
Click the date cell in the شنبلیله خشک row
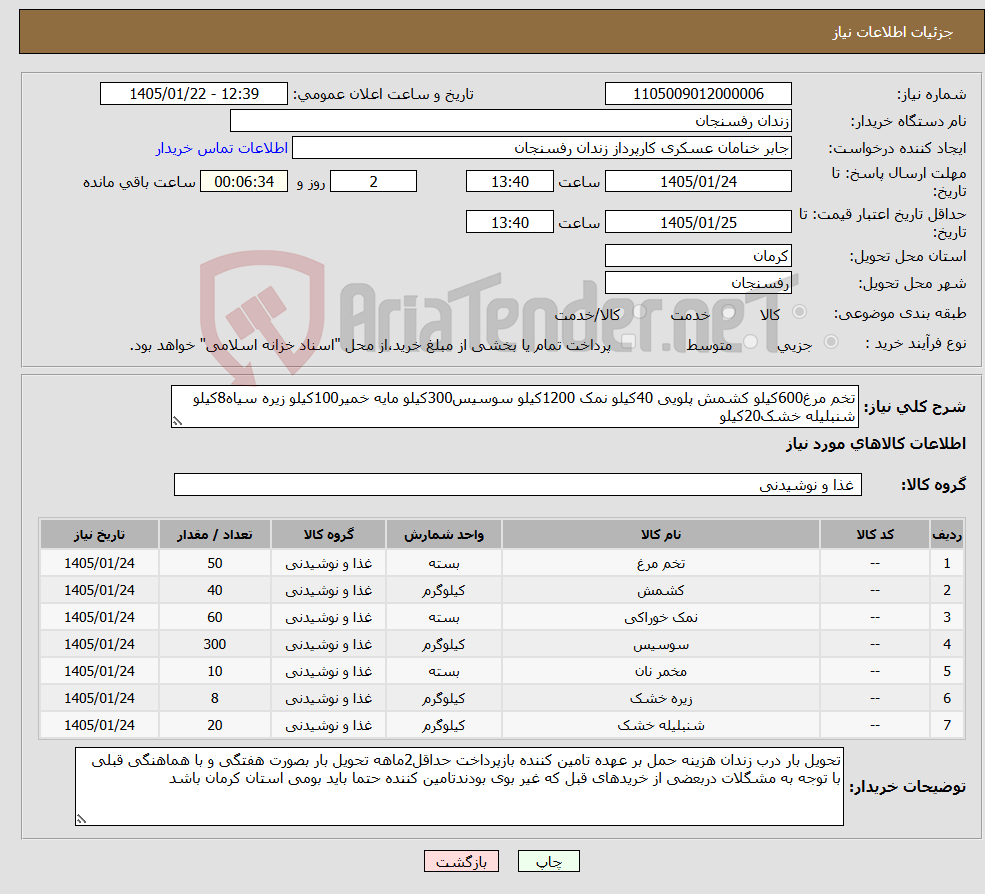click(x=99, y=726)
